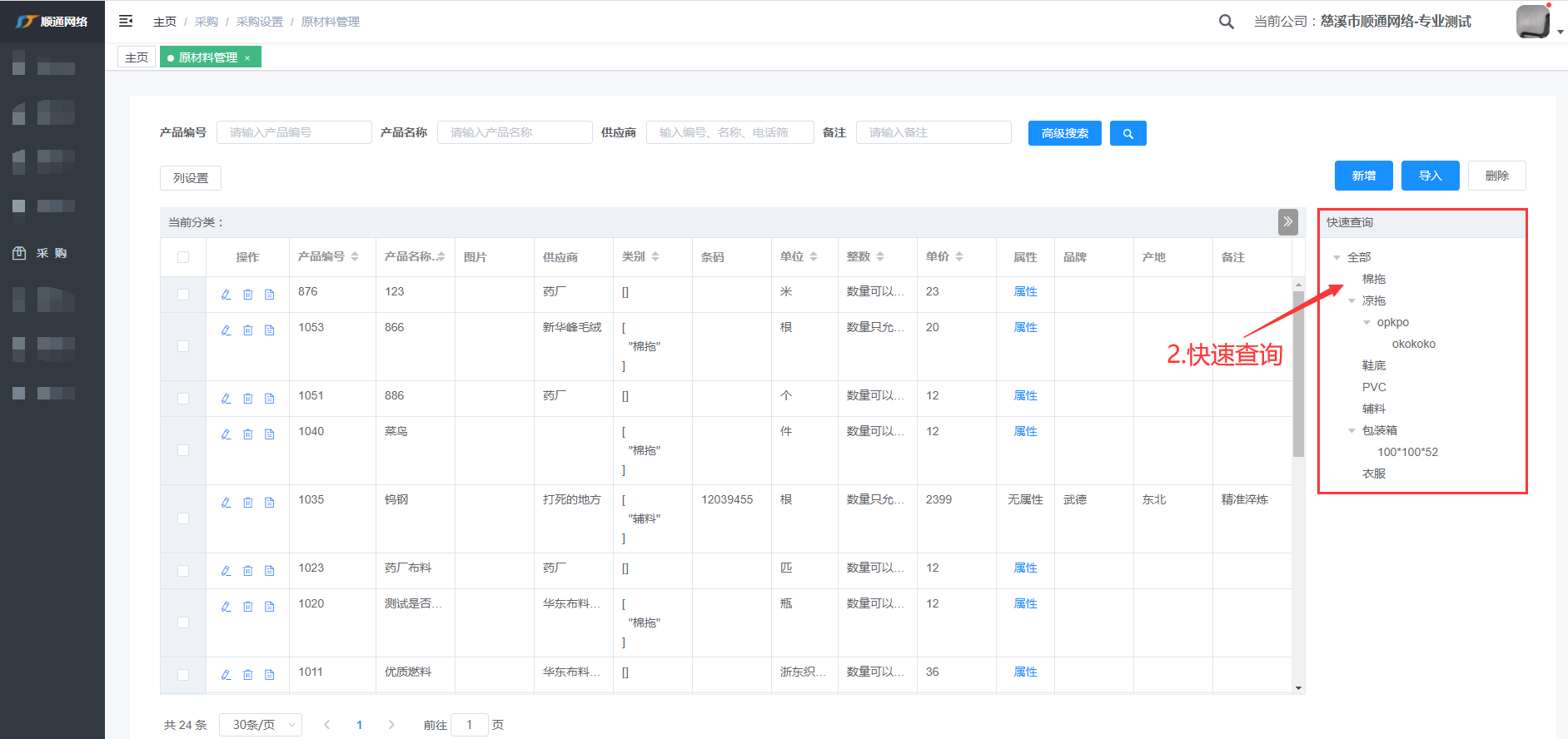Click edit icon for product 876

pos(226,295)
